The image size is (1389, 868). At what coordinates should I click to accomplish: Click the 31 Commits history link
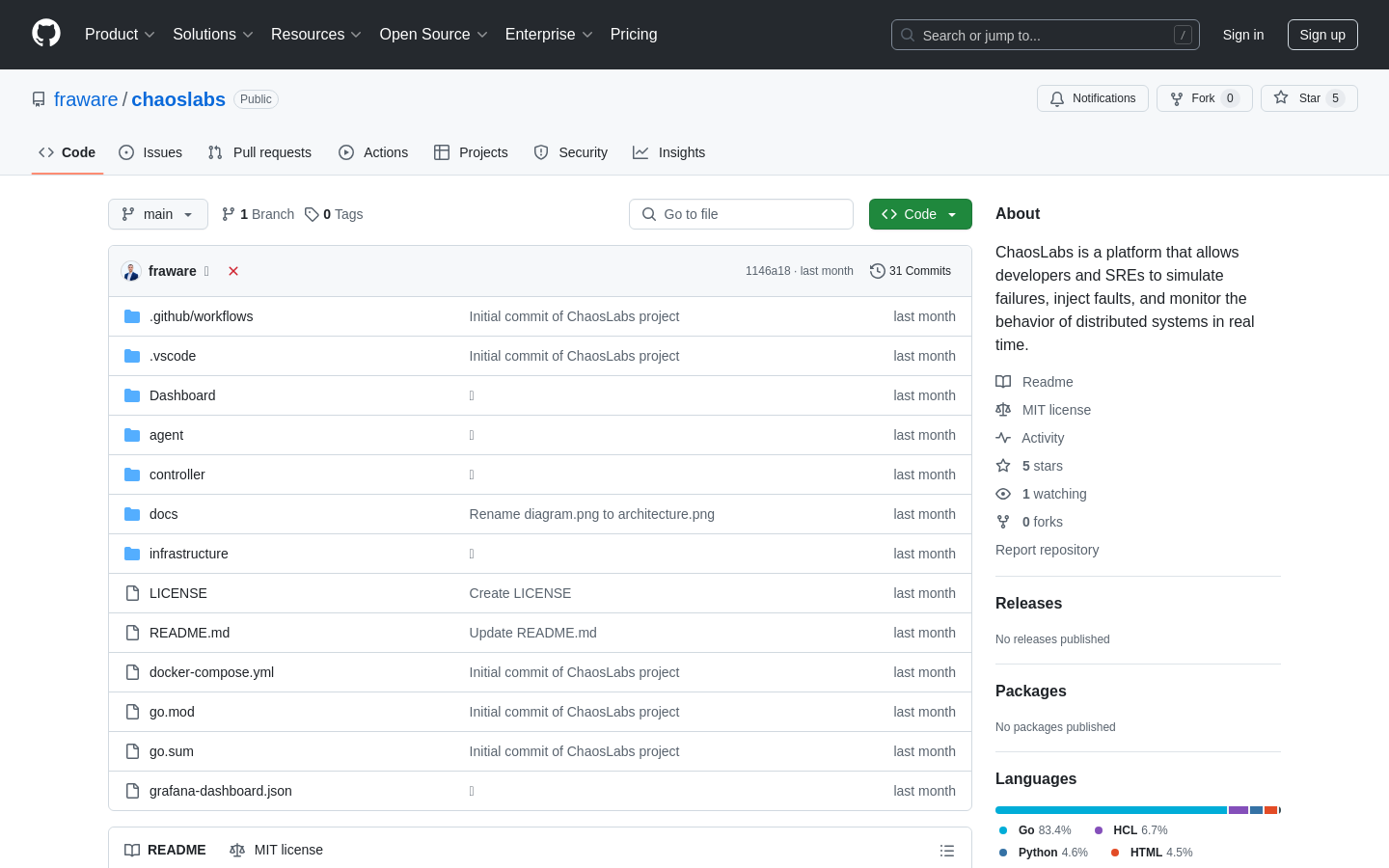tap(911, 271)
